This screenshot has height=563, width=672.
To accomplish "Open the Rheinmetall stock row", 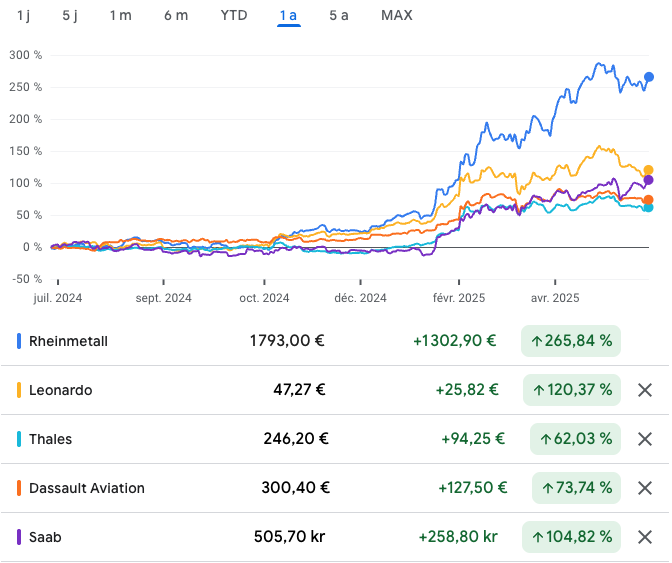I will point(335,341).
